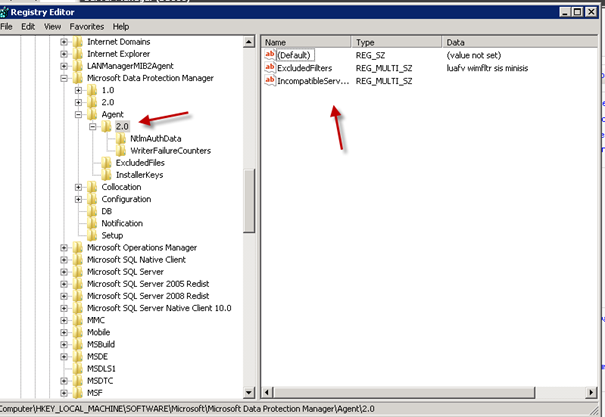The image size is (605, 417).
Task: Select the Microsoft SQL Server 2005 Redist key
Action: click(x=148, y=284)
